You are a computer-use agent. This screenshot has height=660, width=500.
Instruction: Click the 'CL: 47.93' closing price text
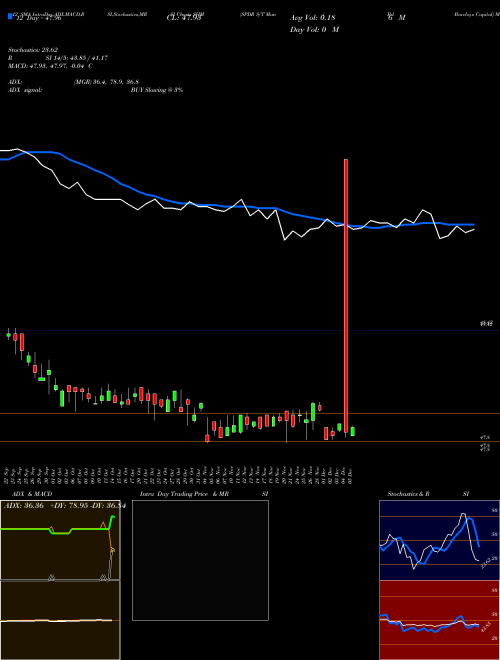coord(184,18)
